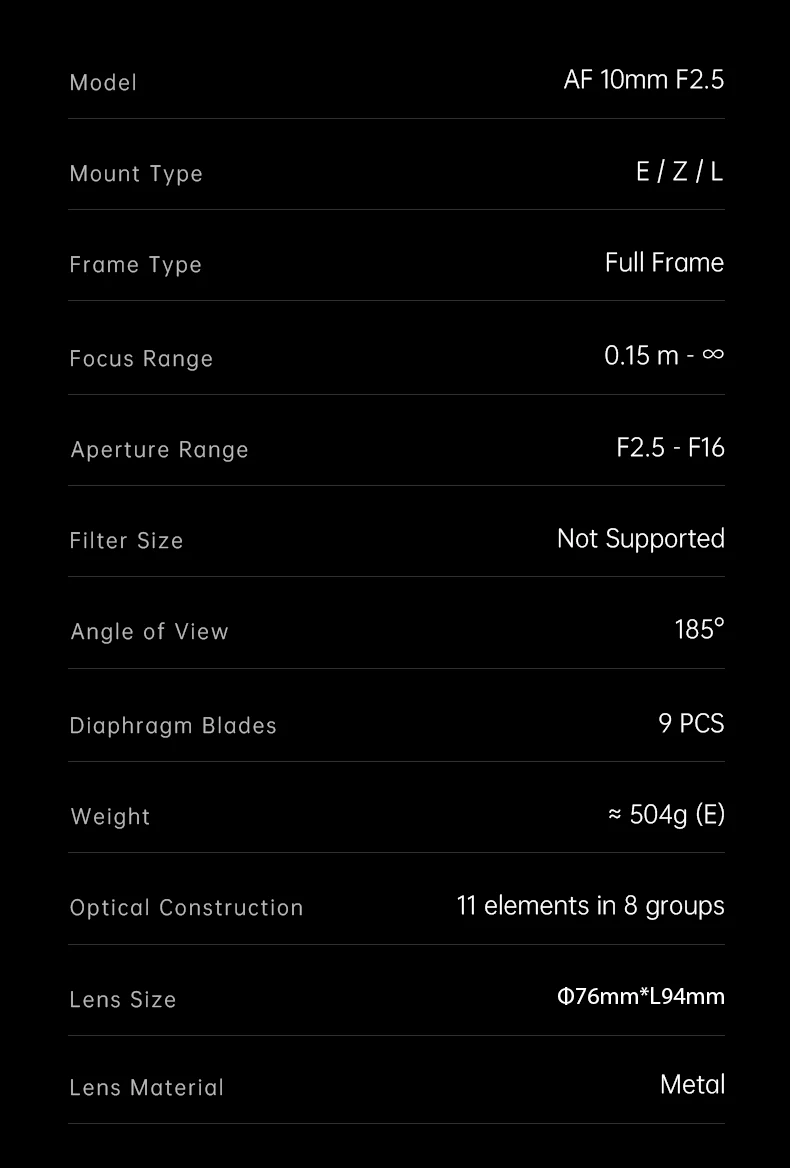Select the F2.5 - F16 value

(670, 447)
